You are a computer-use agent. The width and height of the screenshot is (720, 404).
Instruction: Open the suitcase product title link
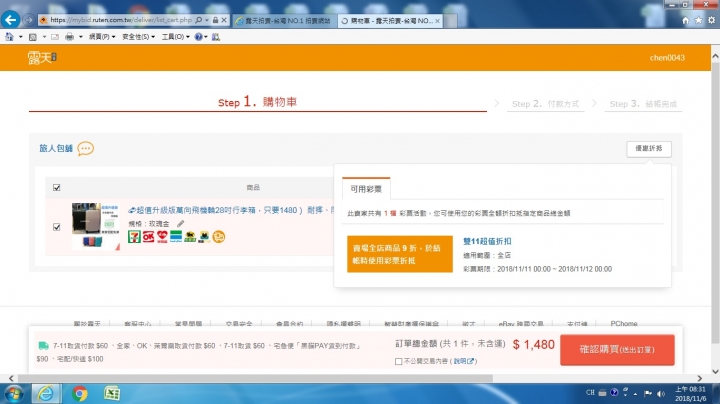(231, 210)
